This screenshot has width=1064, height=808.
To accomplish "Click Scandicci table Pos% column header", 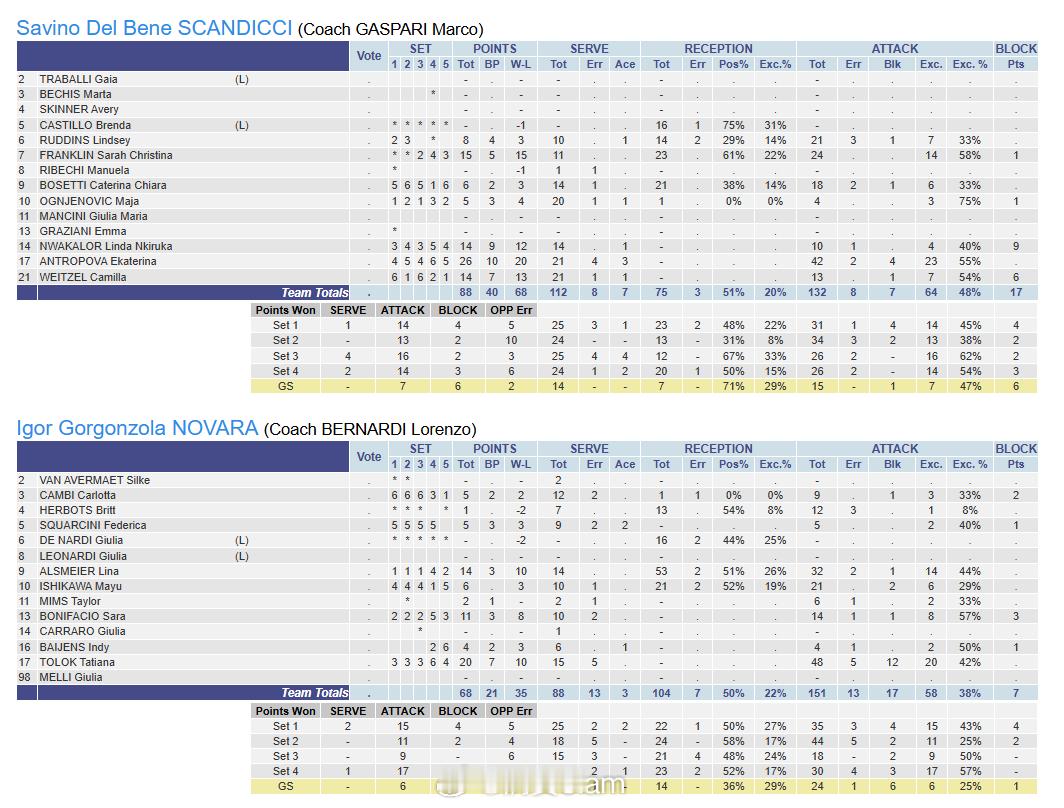I will (x=734, y=64).
